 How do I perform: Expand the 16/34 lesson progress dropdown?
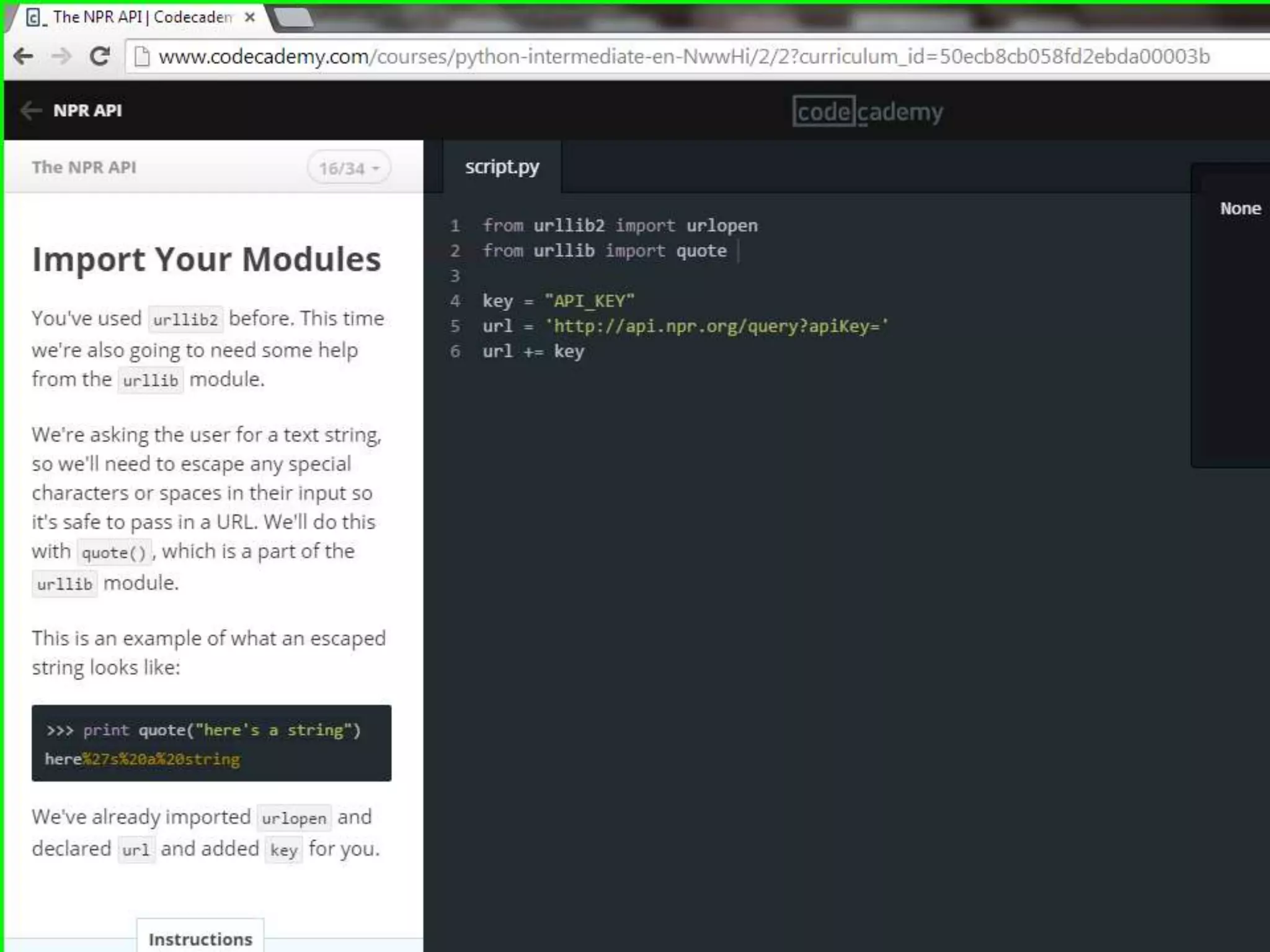coord(349,168)
